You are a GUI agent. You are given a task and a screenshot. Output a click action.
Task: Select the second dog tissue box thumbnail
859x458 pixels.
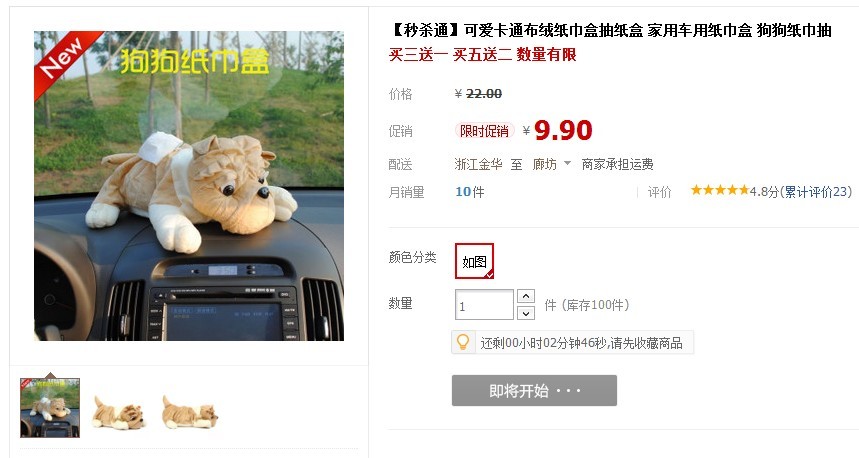coord(119,411)
